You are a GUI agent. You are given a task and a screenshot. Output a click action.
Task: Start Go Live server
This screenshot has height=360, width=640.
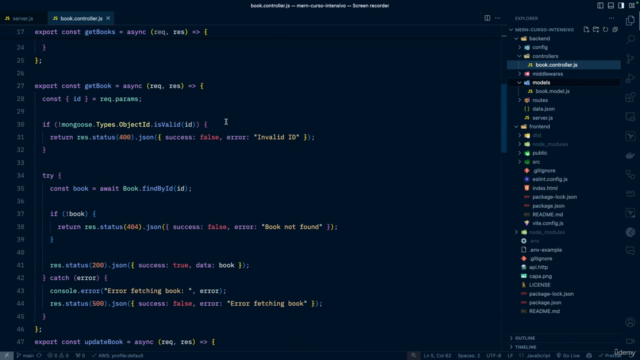click(568, 356)
